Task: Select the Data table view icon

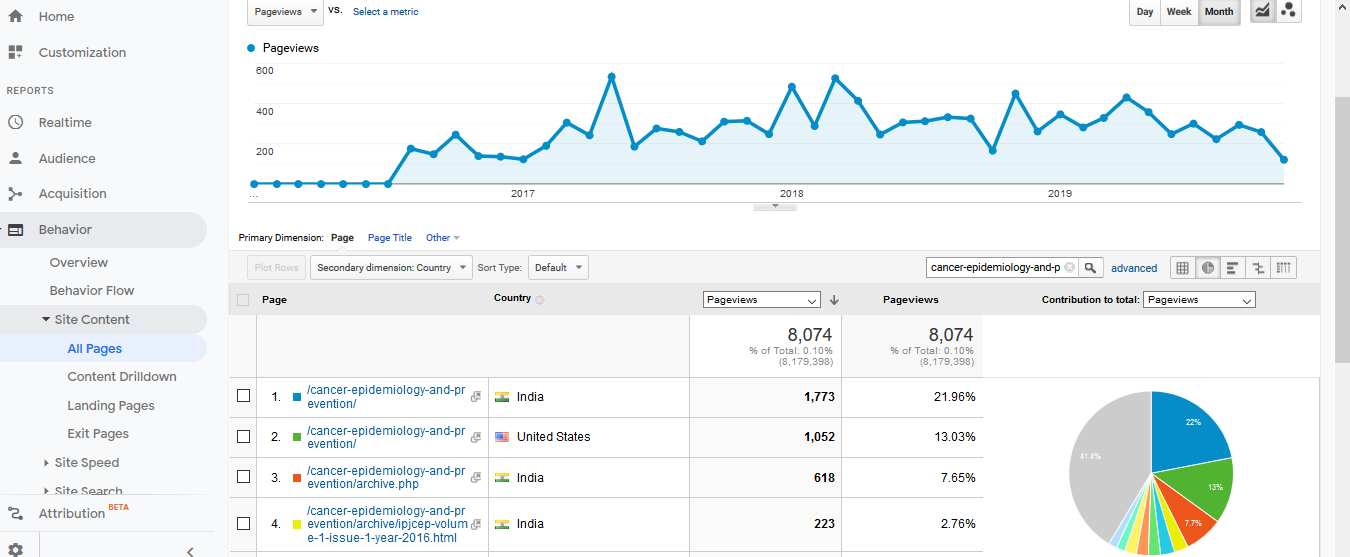Action: tap(1182, 268)
